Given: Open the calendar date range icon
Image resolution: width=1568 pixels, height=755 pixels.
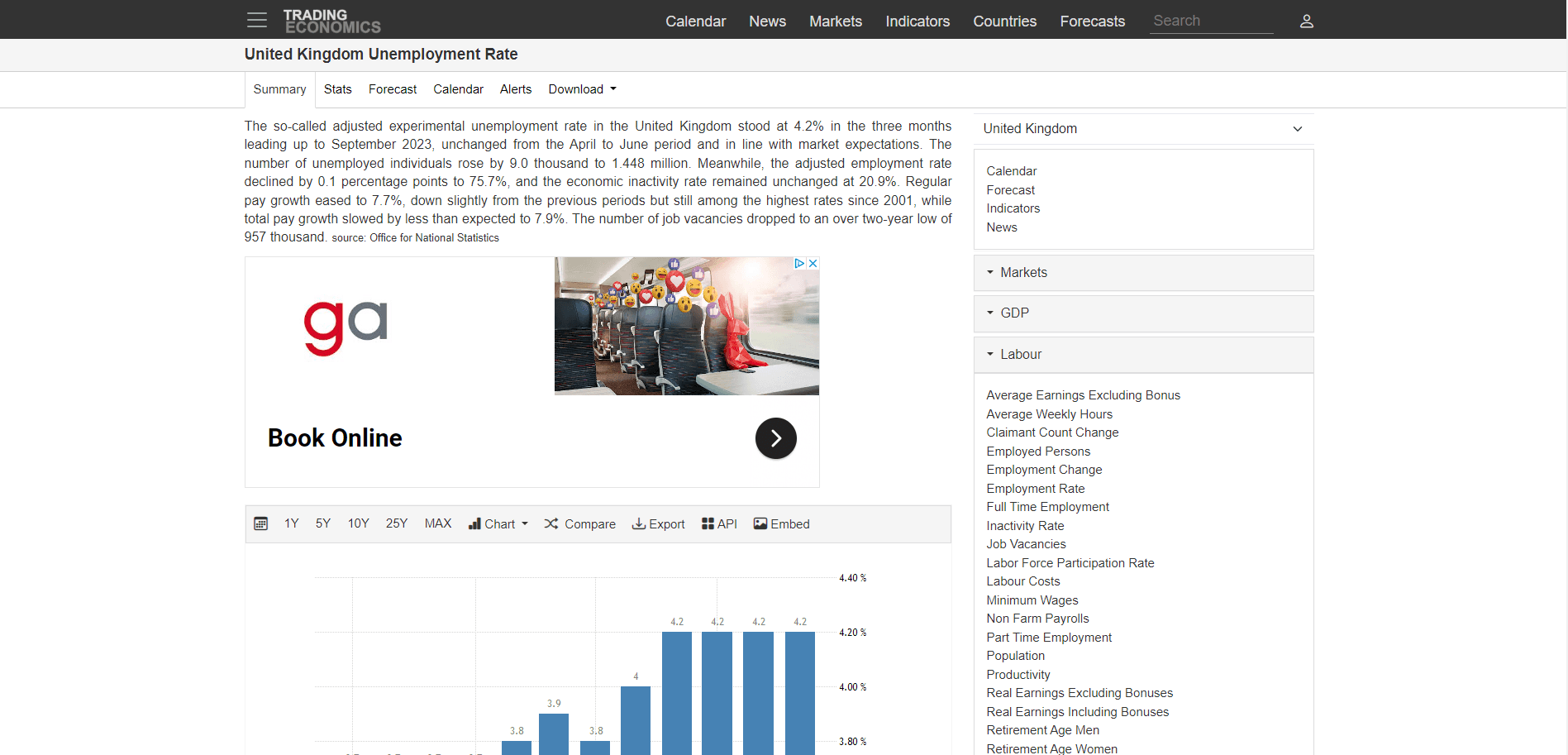Looking at the screenshot, I should (260, 523).
